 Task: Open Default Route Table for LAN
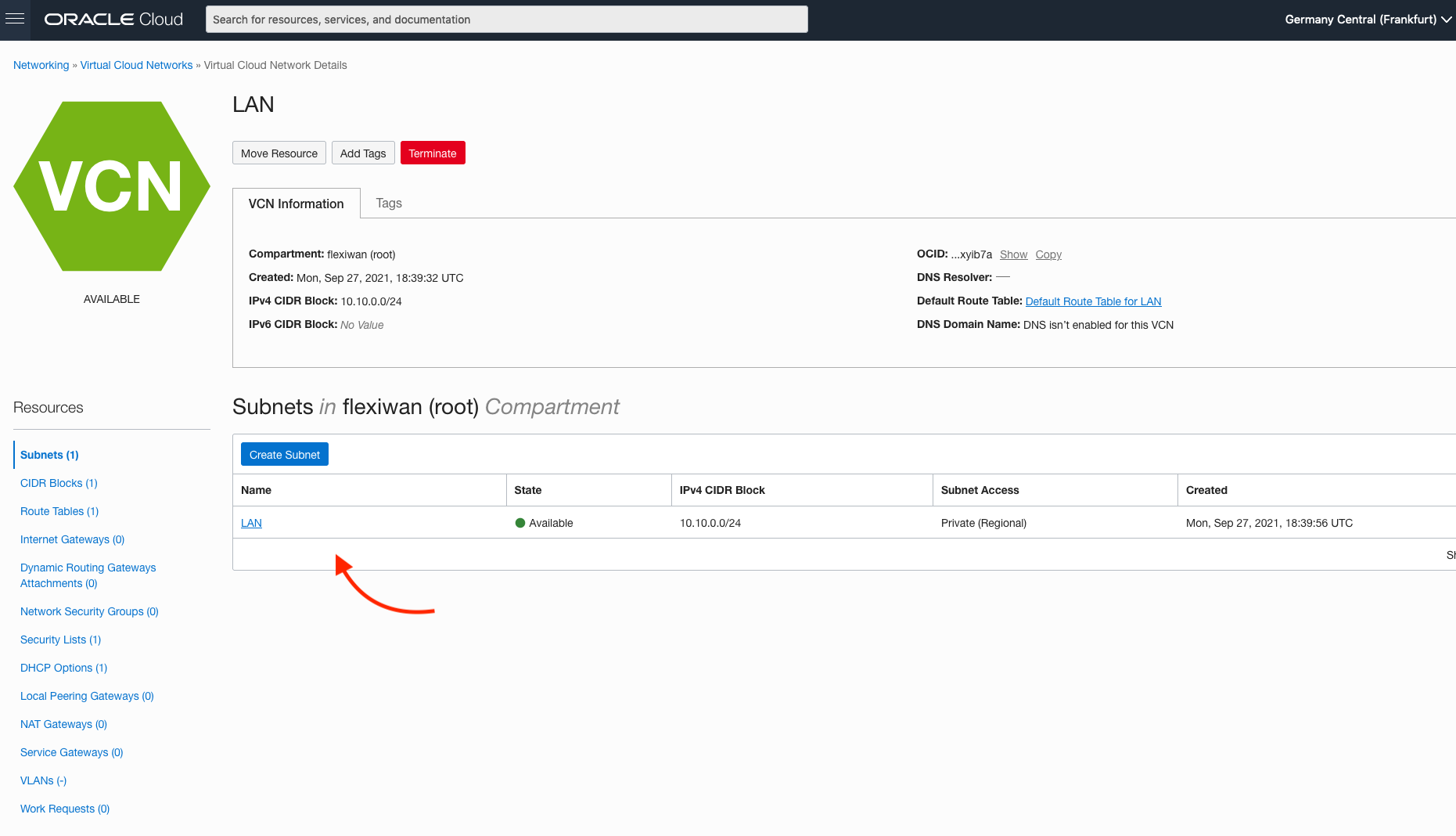click(1093, 301)
